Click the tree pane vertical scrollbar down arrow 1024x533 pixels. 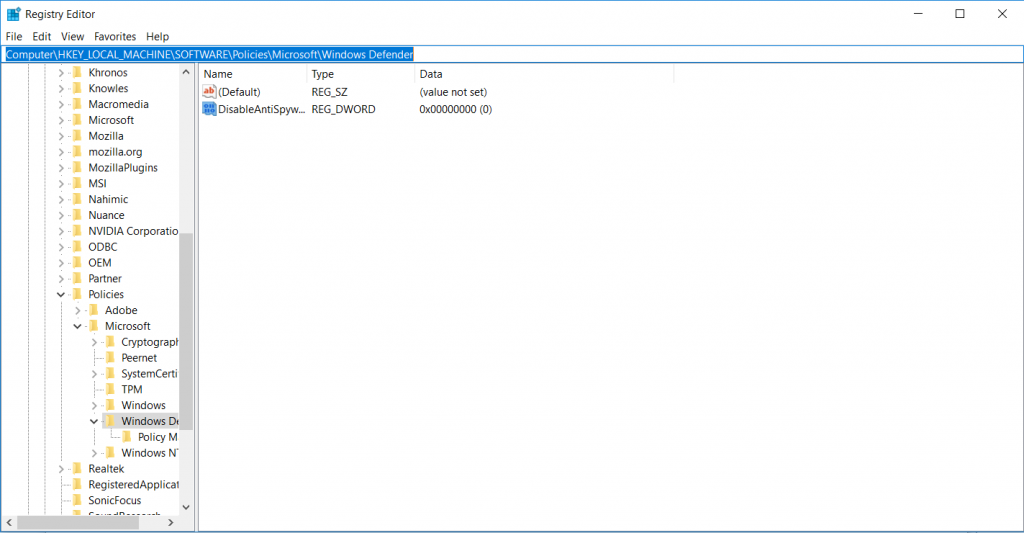click(x=186, y=508)
